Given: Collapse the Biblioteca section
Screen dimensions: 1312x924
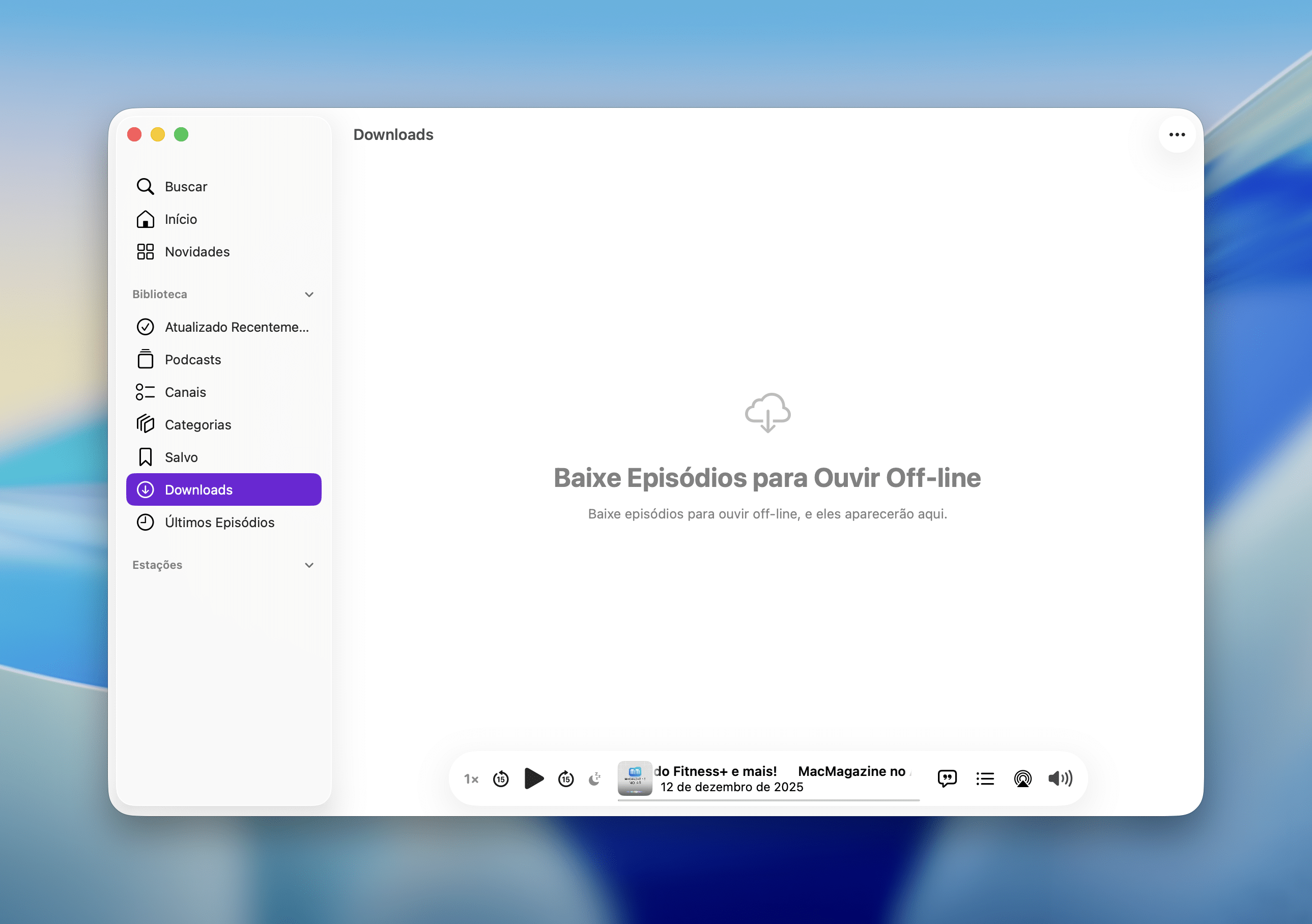Looking at the screenshot, I should pyautogui.click(x=309, y=295).
